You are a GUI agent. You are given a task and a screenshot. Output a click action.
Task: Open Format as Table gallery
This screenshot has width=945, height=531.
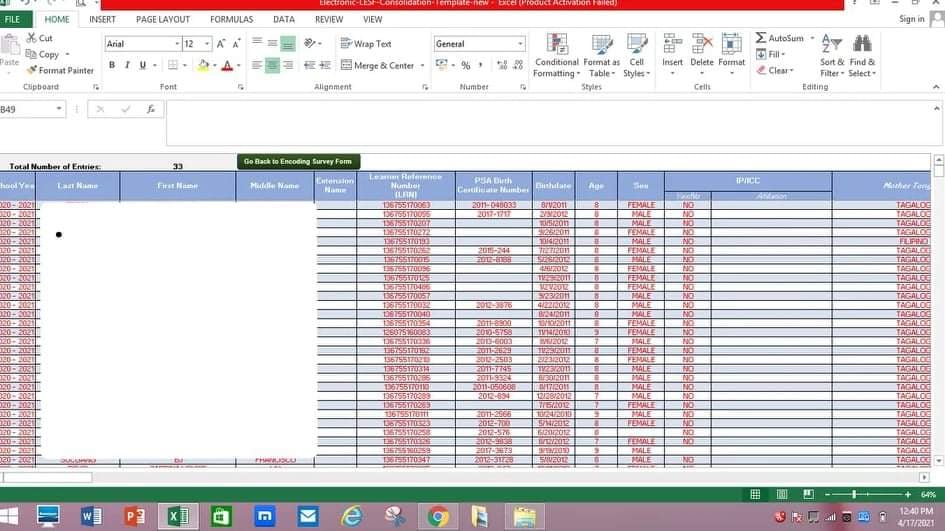tap(601, 55)
